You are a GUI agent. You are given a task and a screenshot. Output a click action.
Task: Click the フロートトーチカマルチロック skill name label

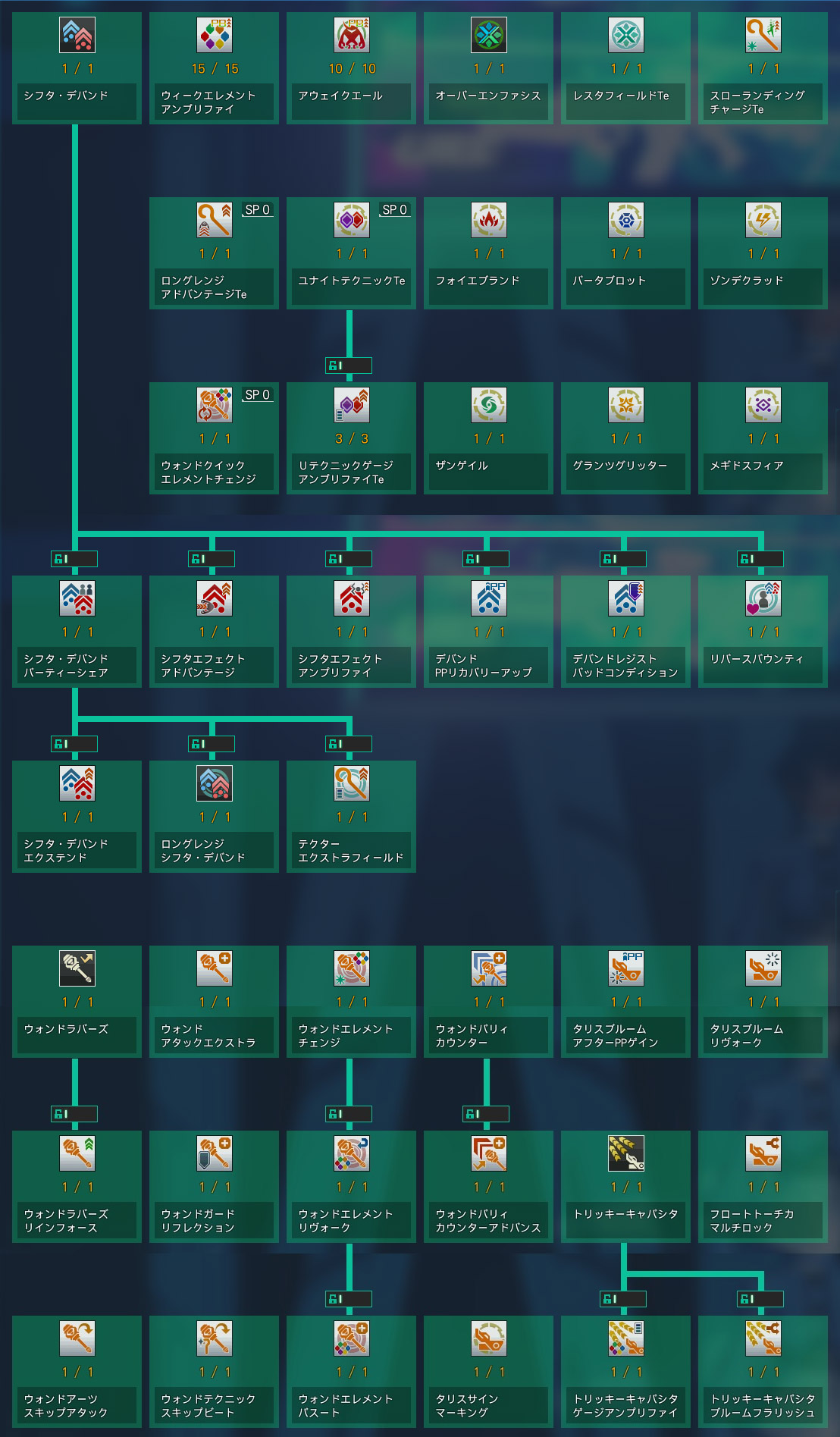pyautogui.click(x=763, y=1221)
